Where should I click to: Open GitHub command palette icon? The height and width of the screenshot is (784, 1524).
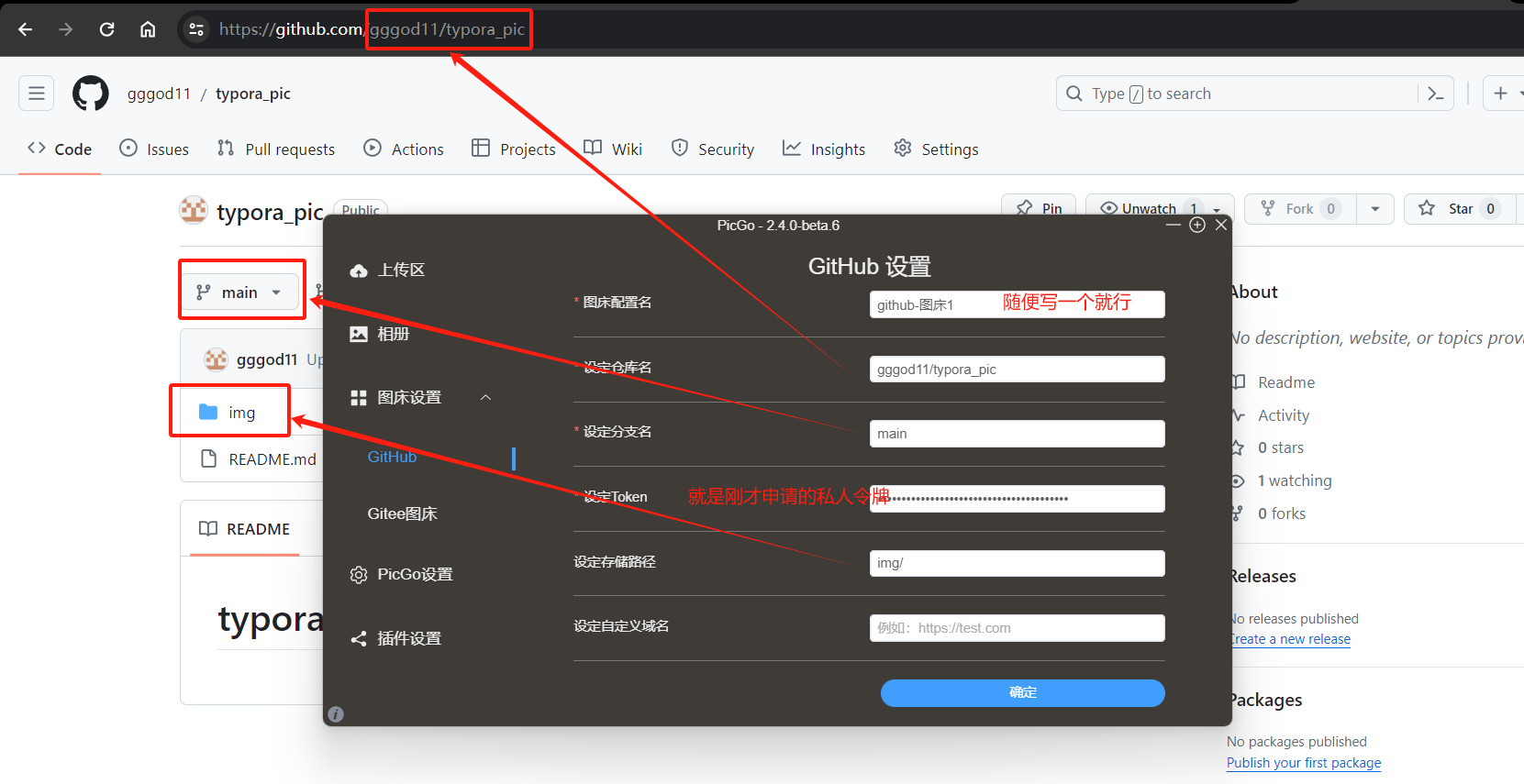1436,94
